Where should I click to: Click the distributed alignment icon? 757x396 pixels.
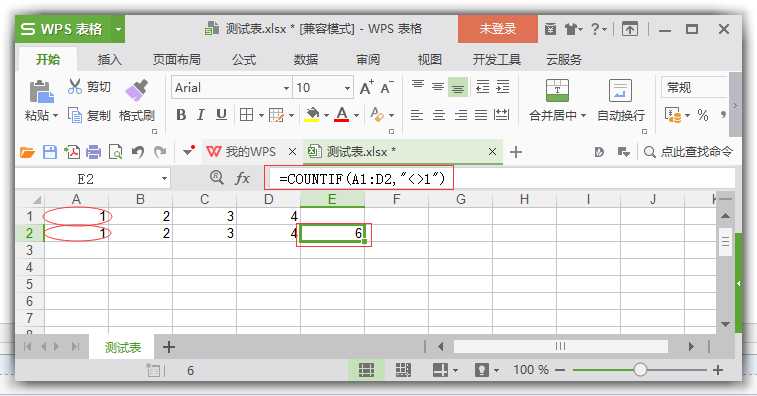tap(502, 115)
